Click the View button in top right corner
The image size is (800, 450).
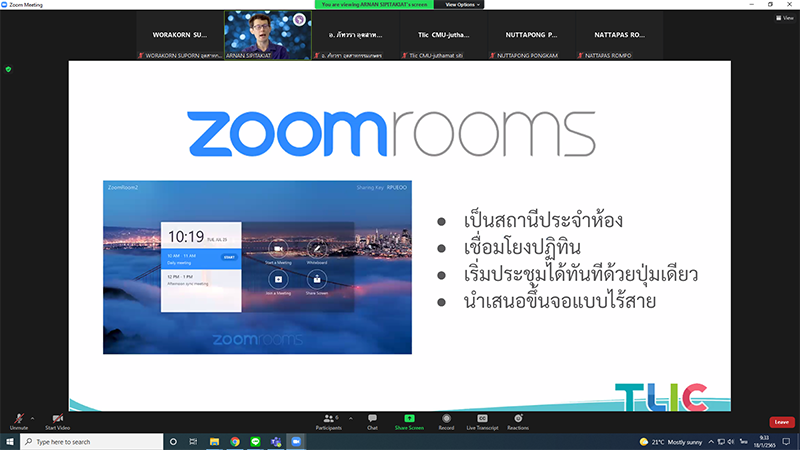pyautogui.click(x=785, y=18)
